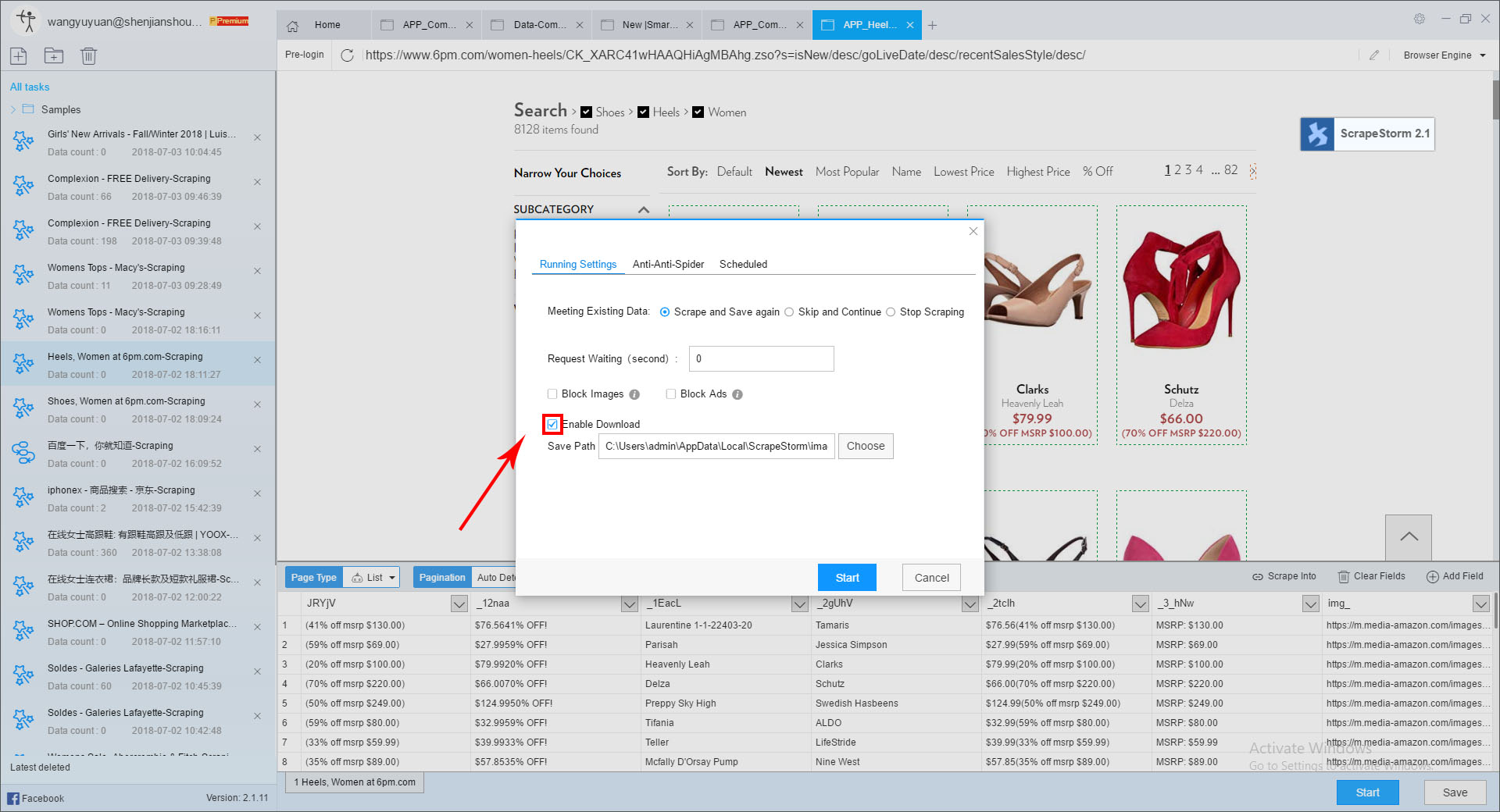Click the All tasks label
Viewport: 1500px width, 812px height.
[x=30, y=87]
